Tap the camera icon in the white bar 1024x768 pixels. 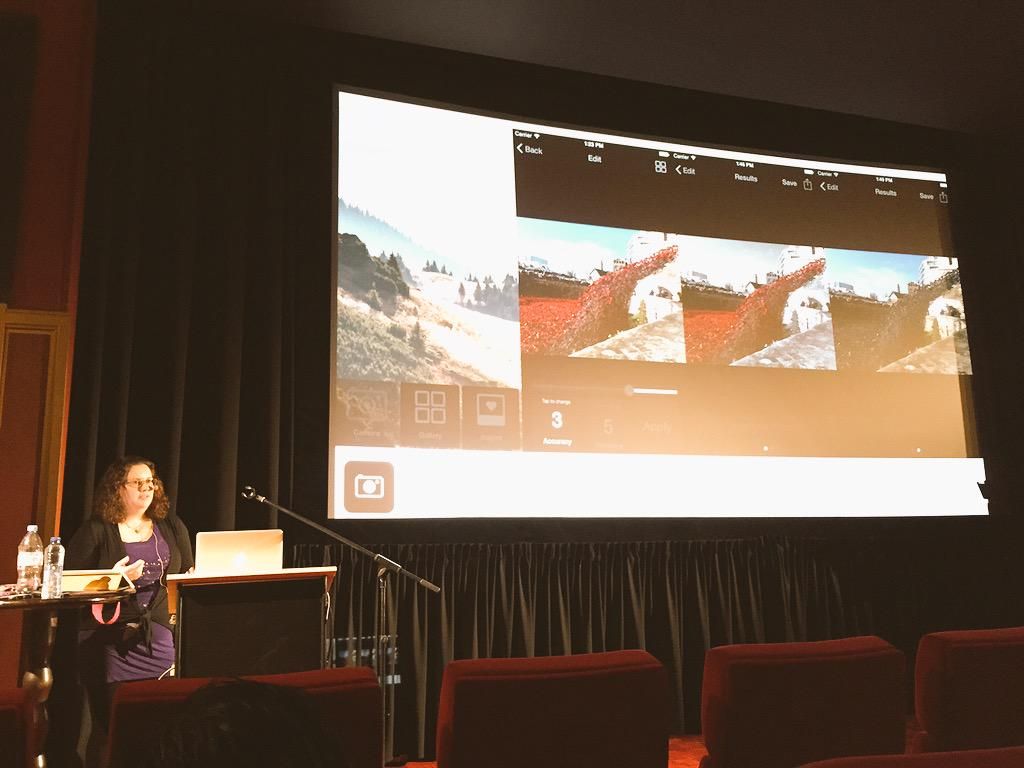[369, 487]
